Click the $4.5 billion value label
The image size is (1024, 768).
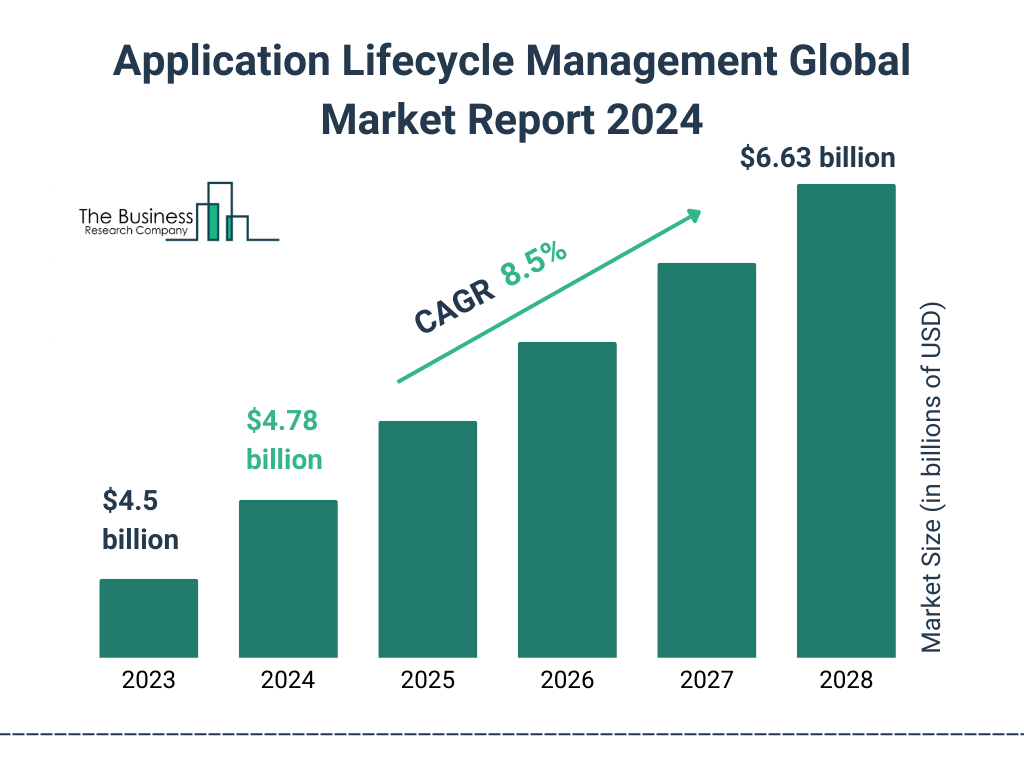point(140,520)
